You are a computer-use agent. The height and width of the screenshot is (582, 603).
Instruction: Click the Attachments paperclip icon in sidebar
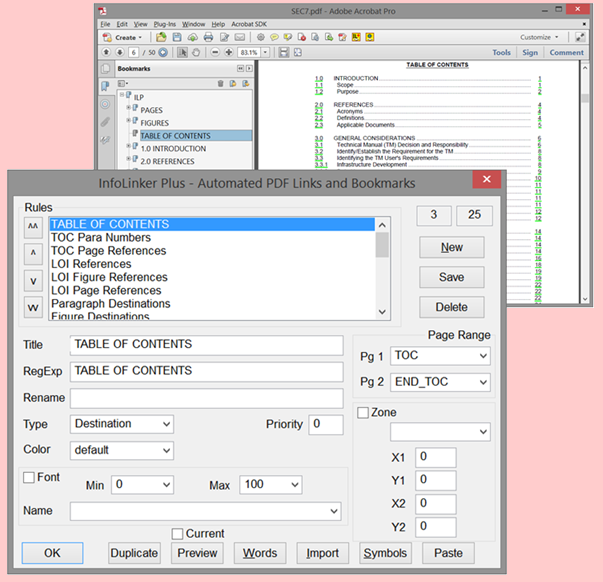[x=105, y=122]
